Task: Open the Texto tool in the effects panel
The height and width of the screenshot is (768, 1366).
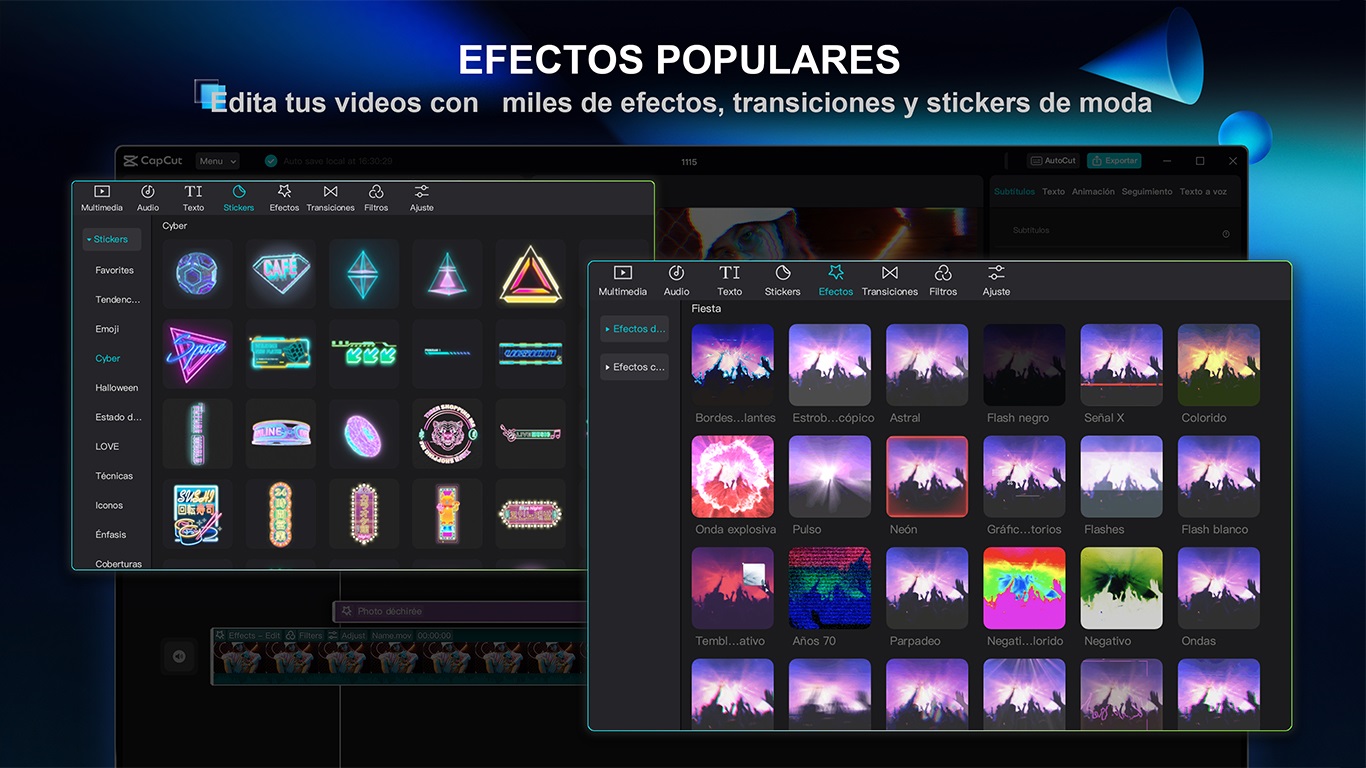Action: point(729,279)
